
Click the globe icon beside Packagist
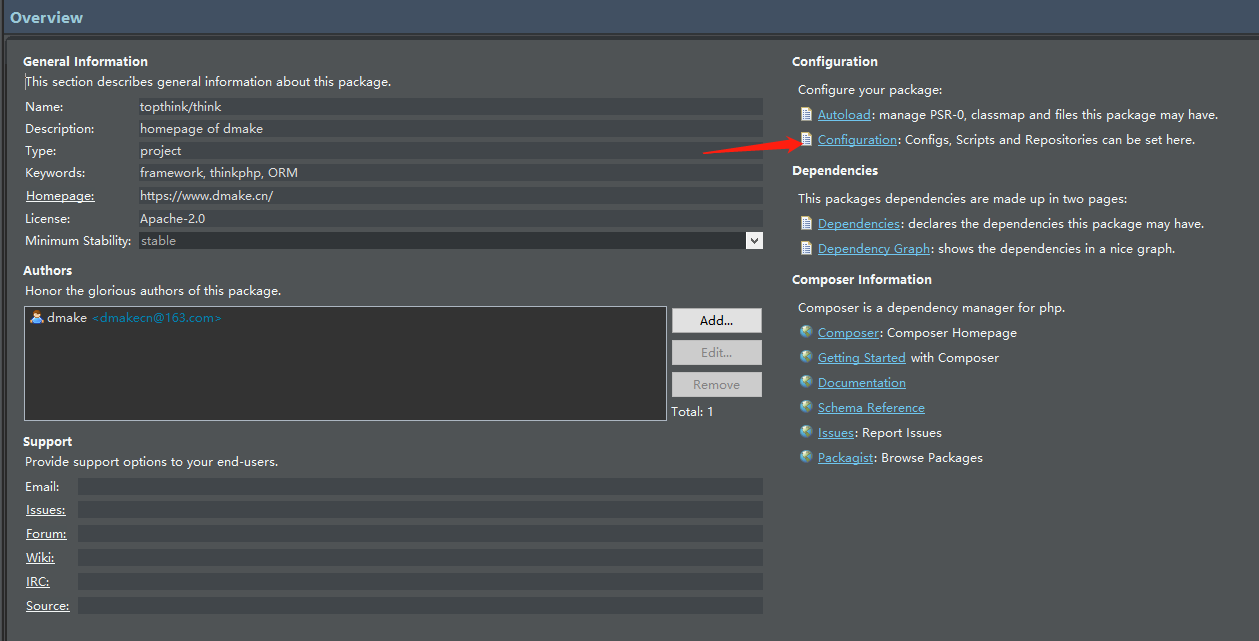(806, 457)
